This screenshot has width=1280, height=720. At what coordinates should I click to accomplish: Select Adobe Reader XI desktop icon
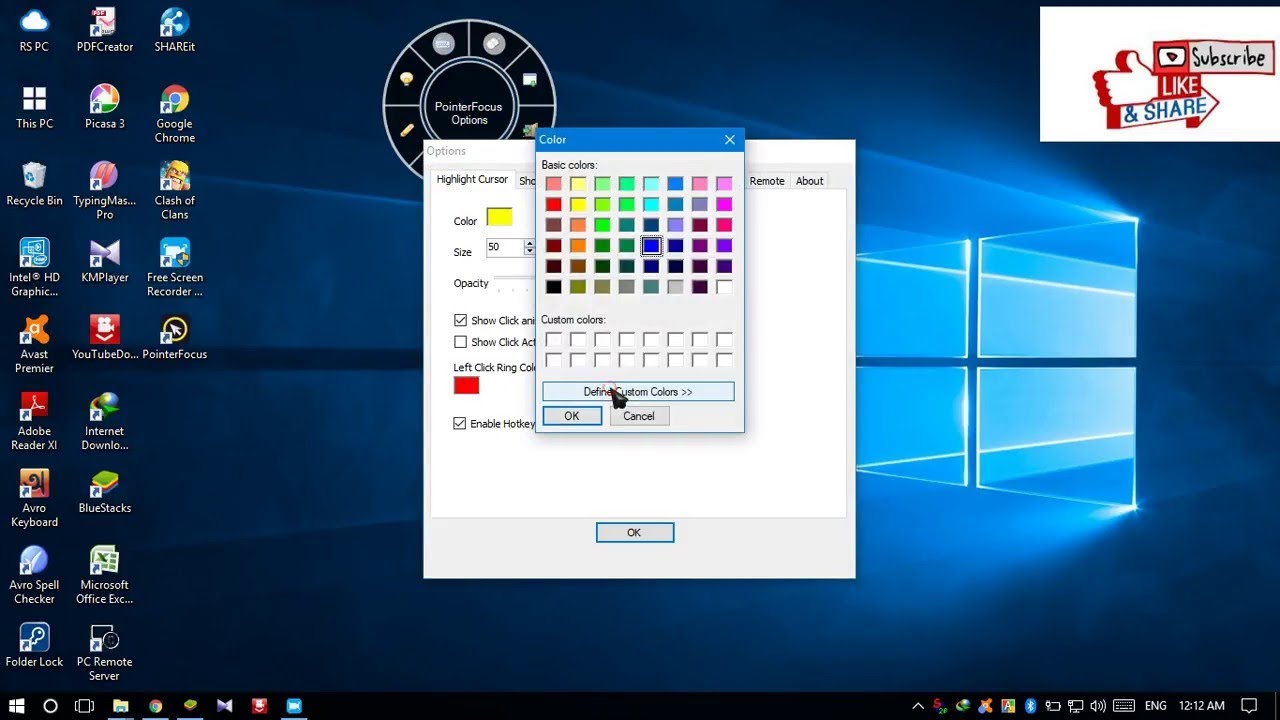(x=34, y=422)
